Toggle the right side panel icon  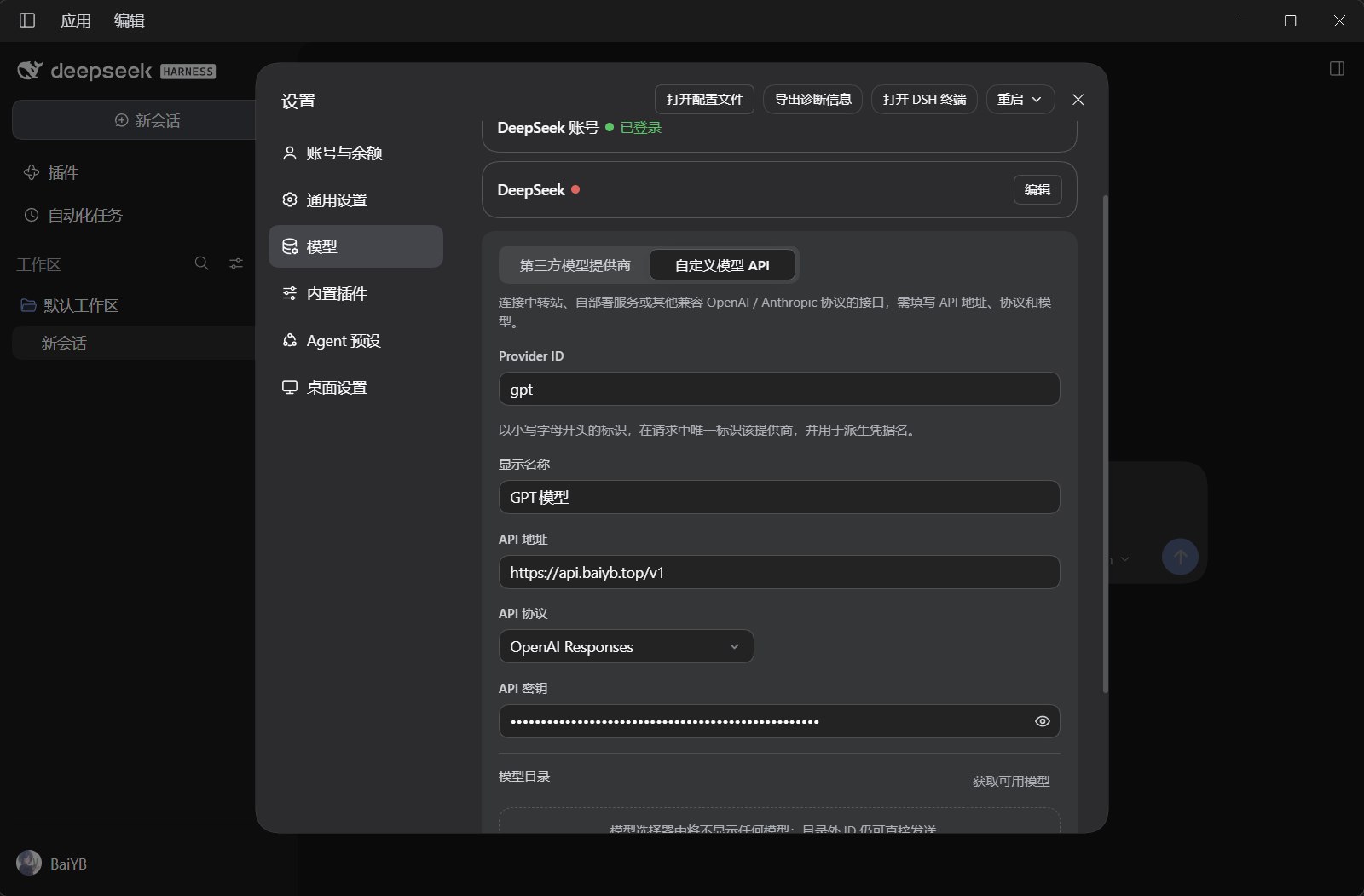coord(1337,69)
